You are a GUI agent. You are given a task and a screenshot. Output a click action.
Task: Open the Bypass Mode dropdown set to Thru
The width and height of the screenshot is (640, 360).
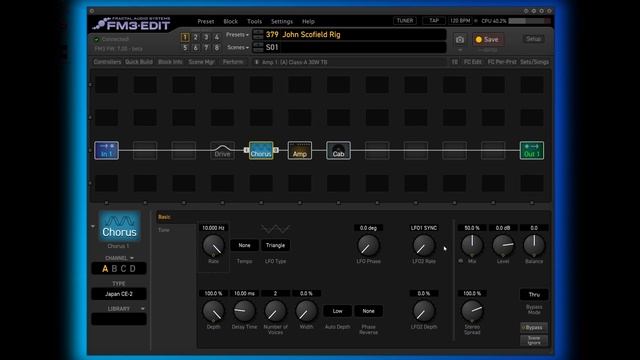(x=534, y=294)
